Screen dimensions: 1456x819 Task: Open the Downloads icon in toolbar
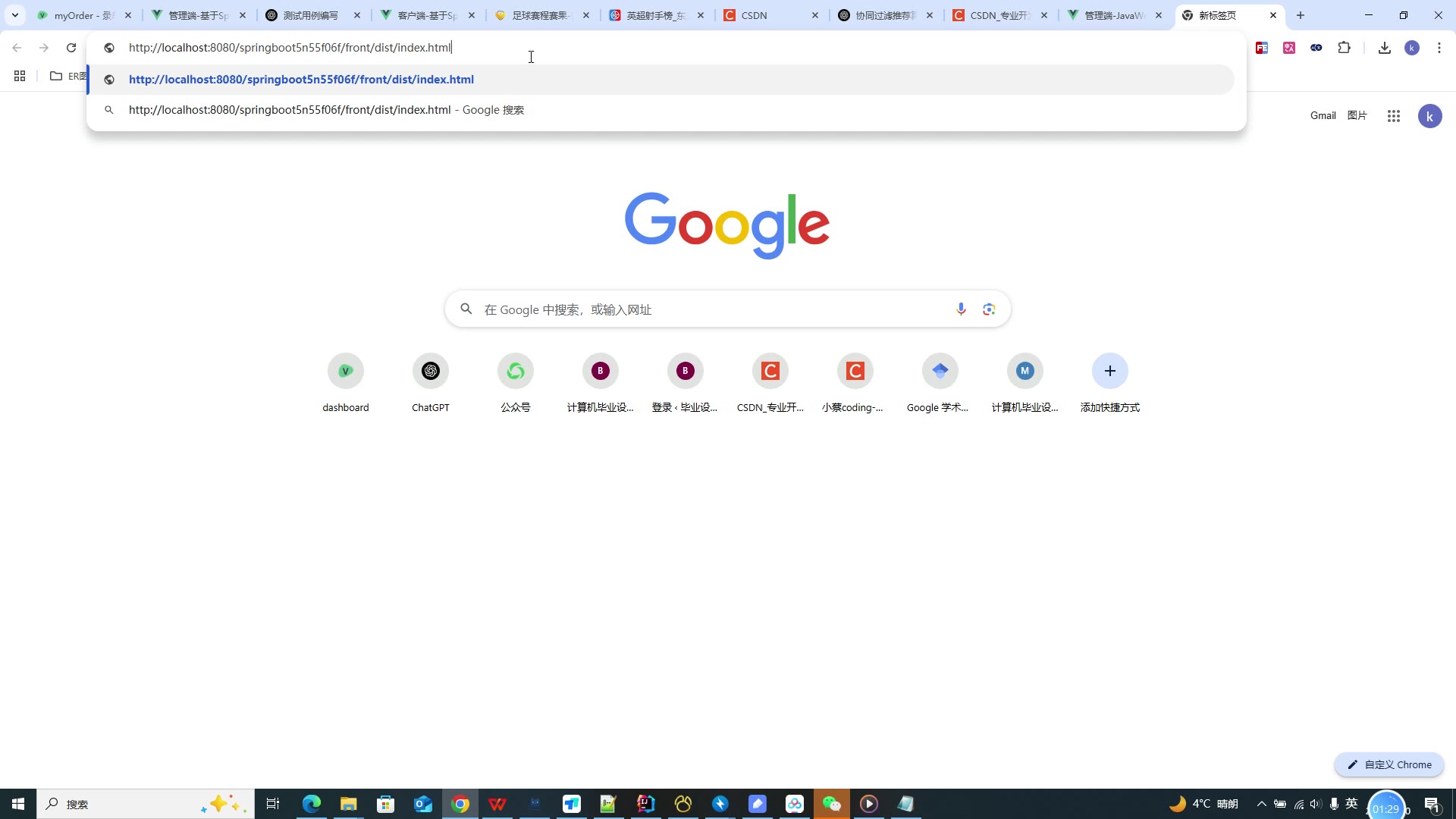point(1384,48)
